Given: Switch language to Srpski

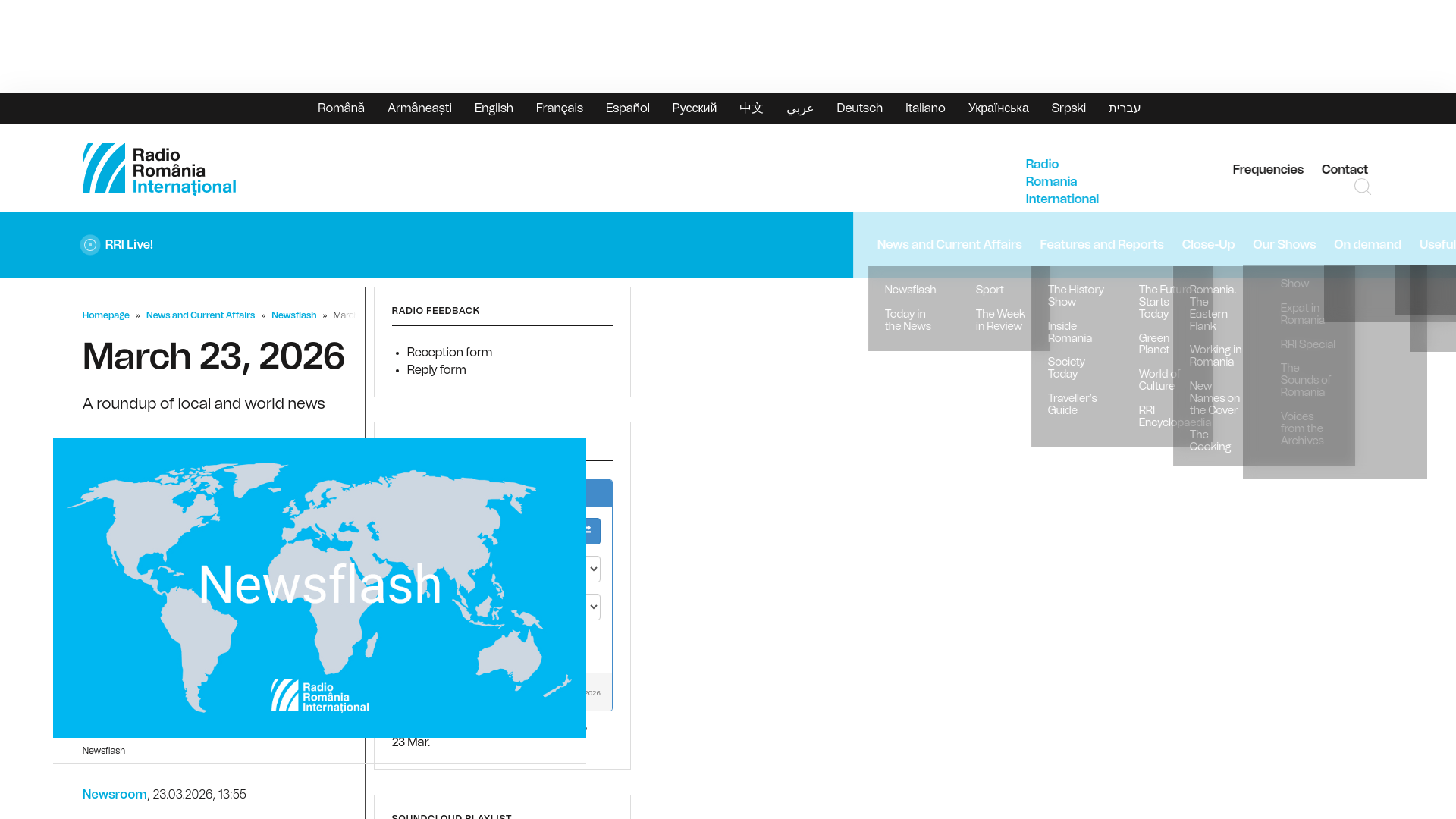Looking at the screenshot, I should (1068, 108).
